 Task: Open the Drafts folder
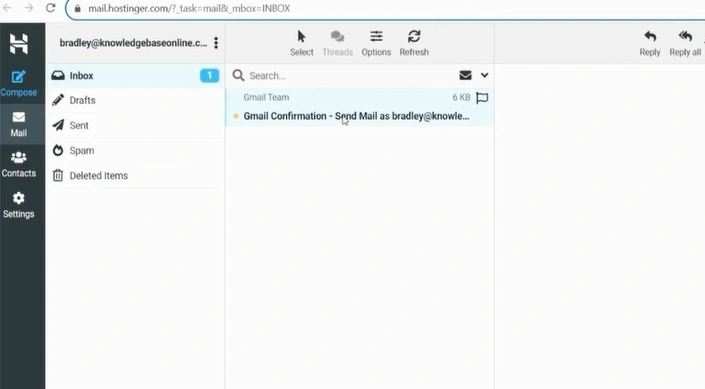coord(135,100)
